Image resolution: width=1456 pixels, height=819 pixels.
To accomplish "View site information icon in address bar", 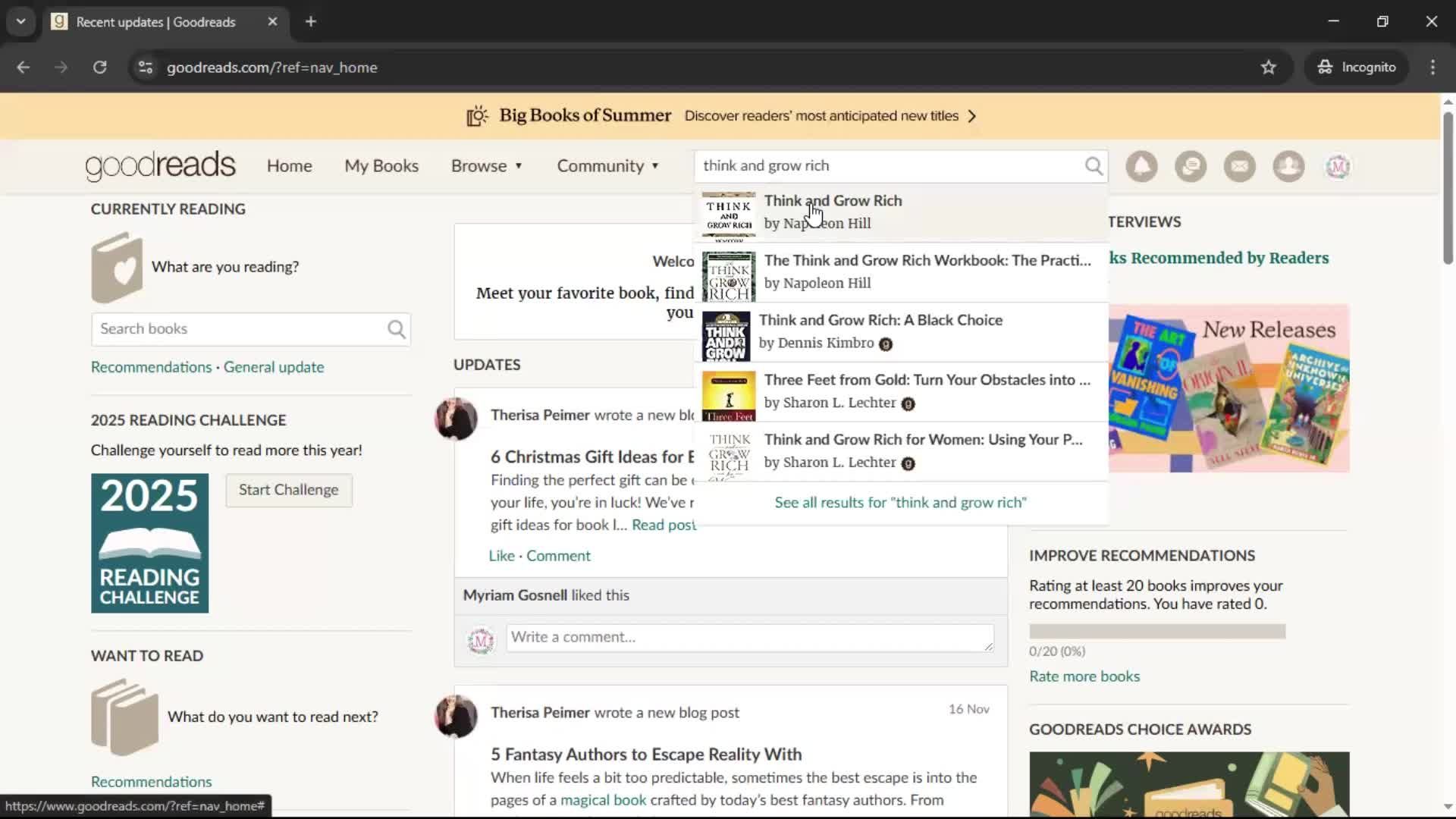I will coord(145,67).
